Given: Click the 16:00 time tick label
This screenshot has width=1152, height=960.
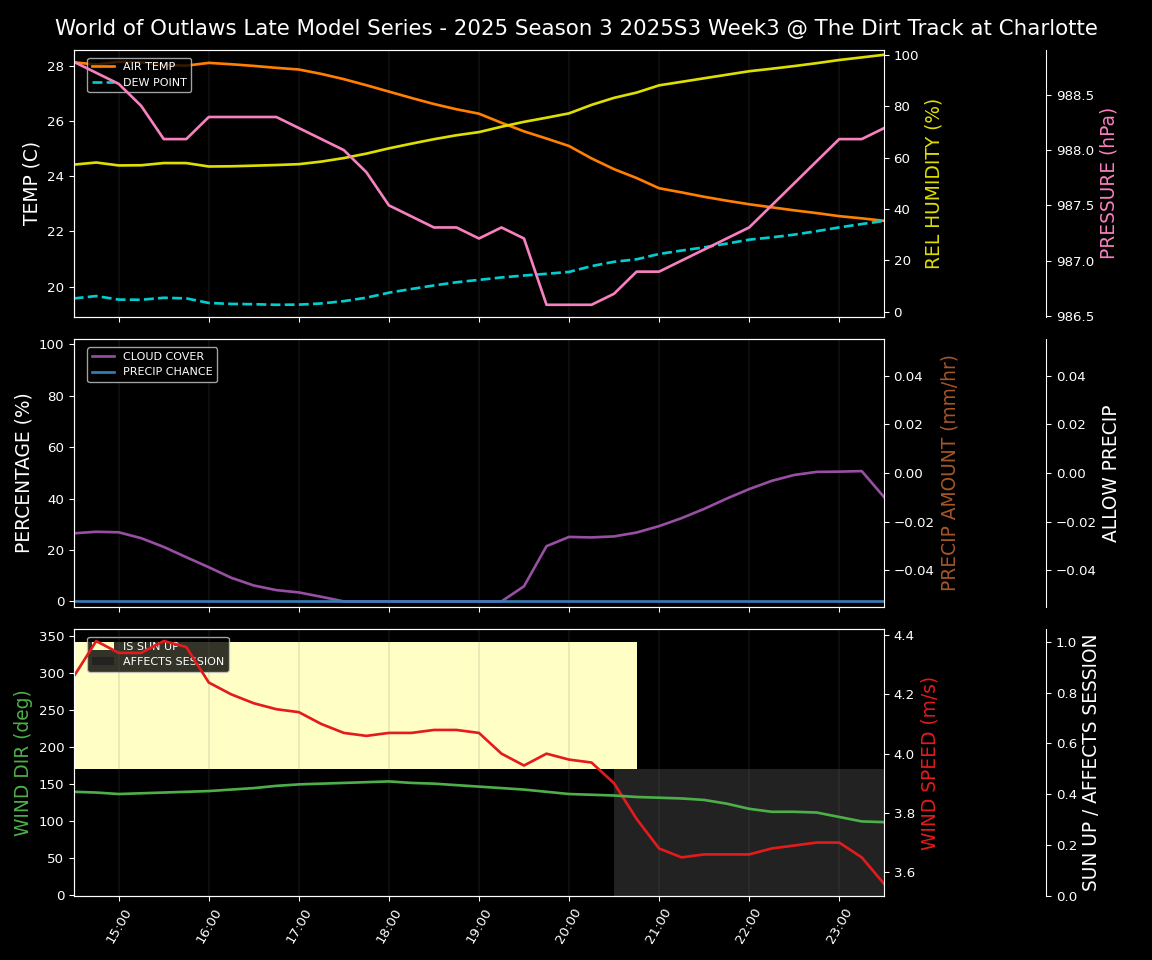Looking at the screenshot, I should 209,927.
